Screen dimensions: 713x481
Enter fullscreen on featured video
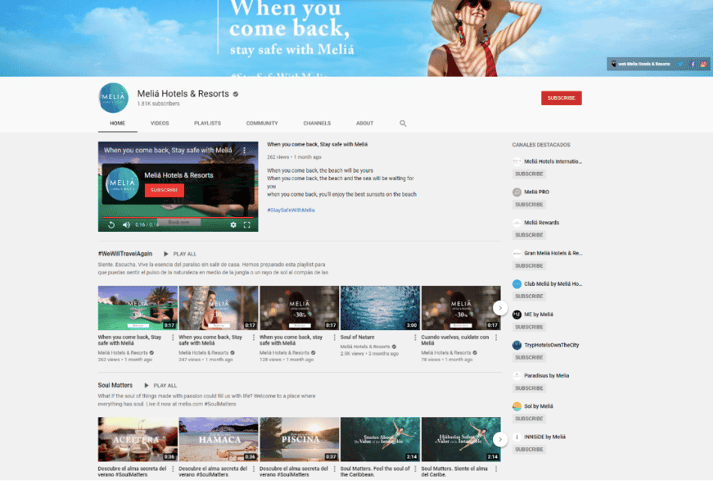point(247,225)
